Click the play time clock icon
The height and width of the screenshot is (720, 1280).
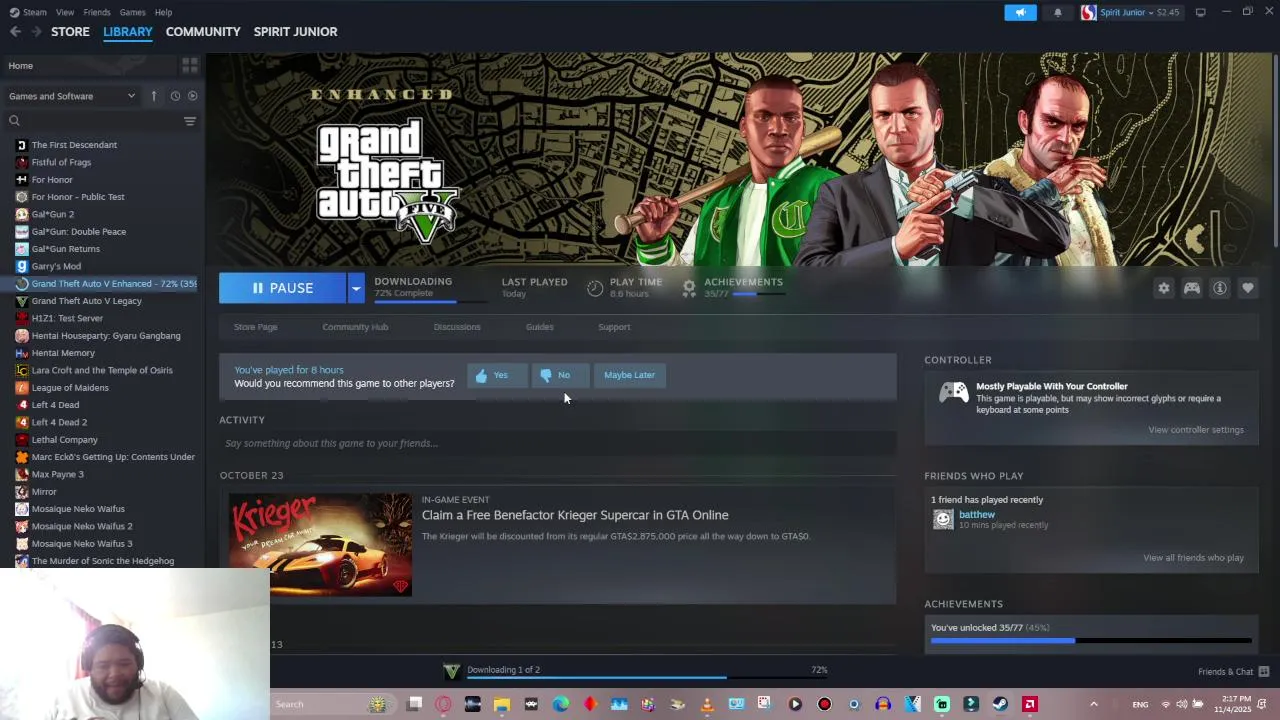click(x=595, y=288)
